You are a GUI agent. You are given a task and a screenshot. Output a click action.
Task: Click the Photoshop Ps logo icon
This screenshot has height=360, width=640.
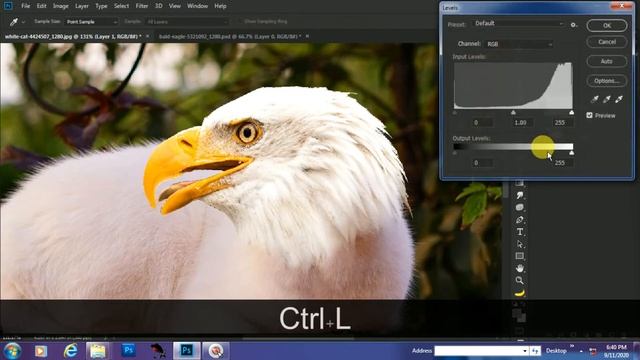click(8, 6)
